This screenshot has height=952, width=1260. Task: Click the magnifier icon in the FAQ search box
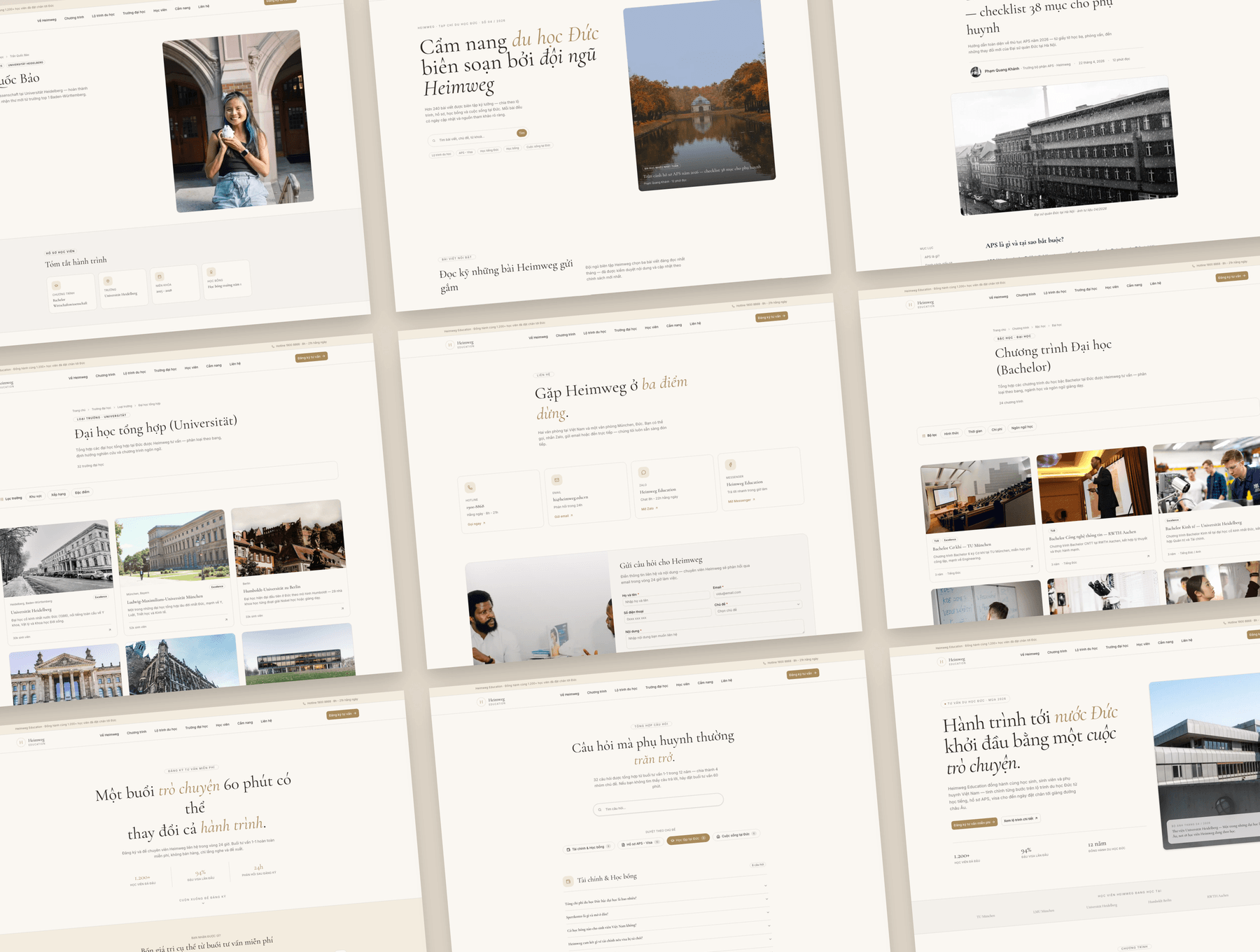tap(600, 810)
